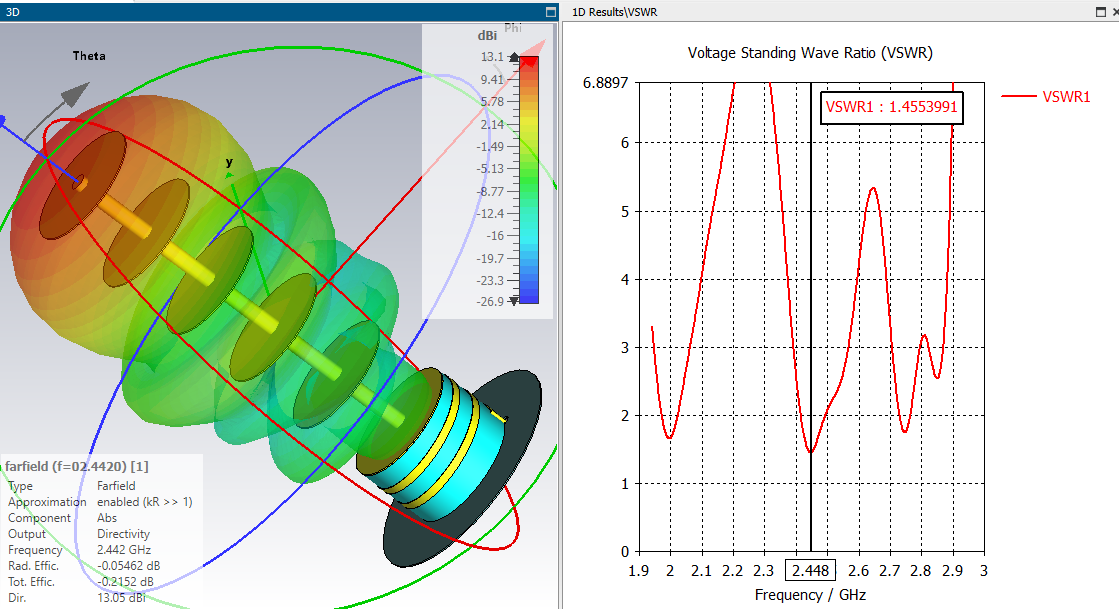Click the 2.9 tick on the frequency axis
This screenshot has width=1119, height=609.
point(952,570)
